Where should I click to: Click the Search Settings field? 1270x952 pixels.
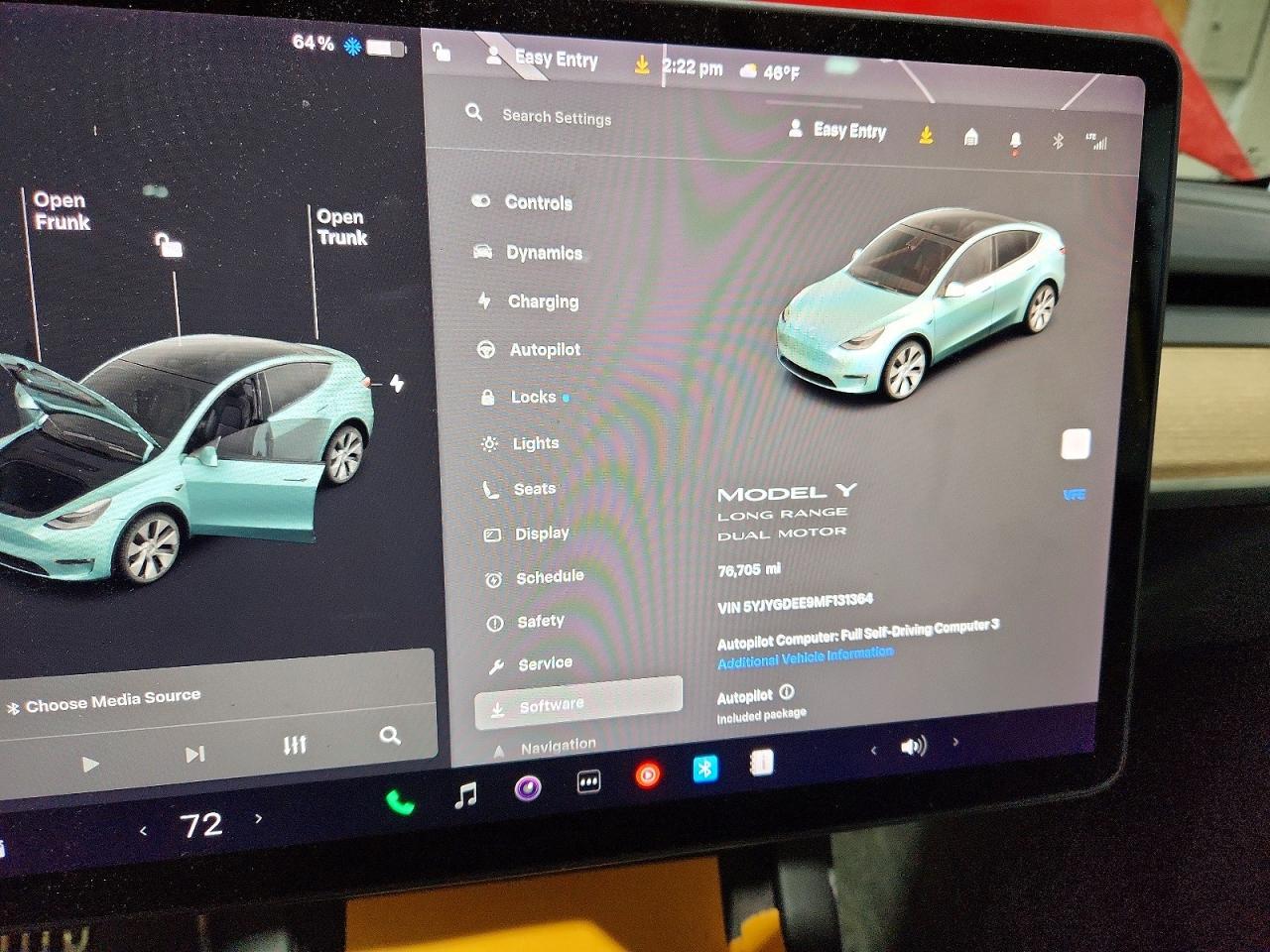tap(557, 117)
